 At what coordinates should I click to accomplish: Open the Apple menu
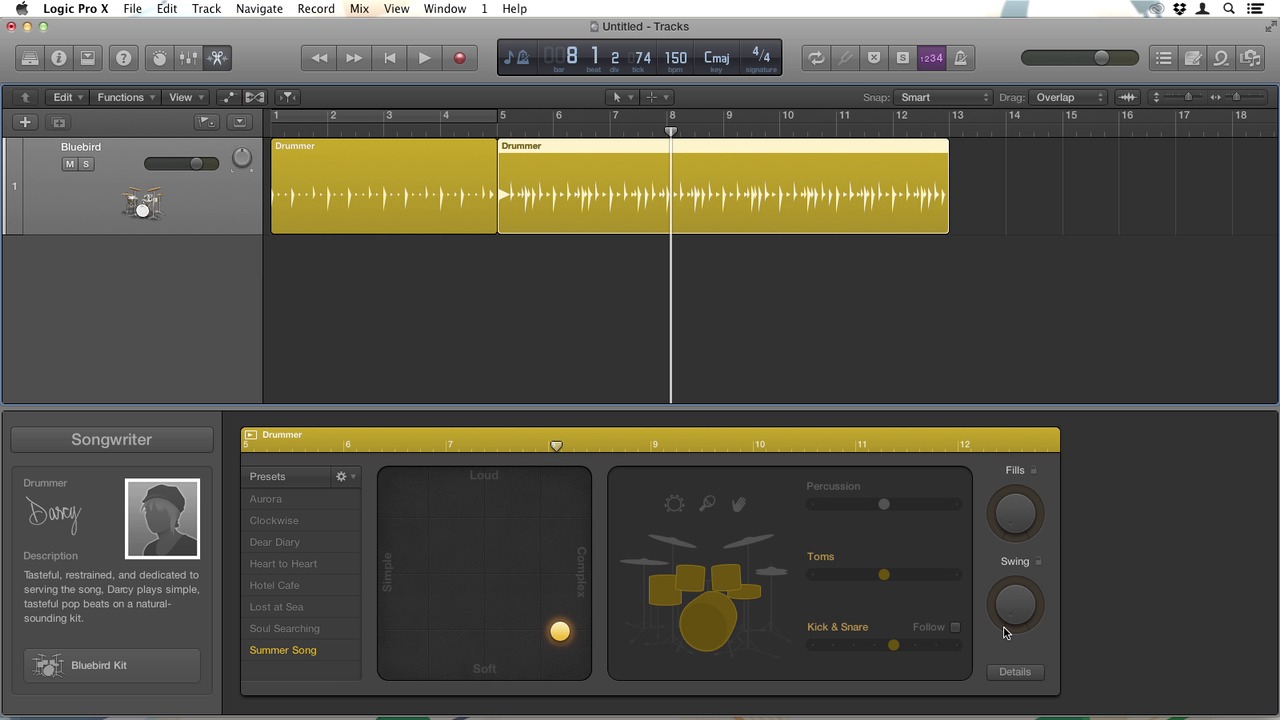click(x=21, y=9)
